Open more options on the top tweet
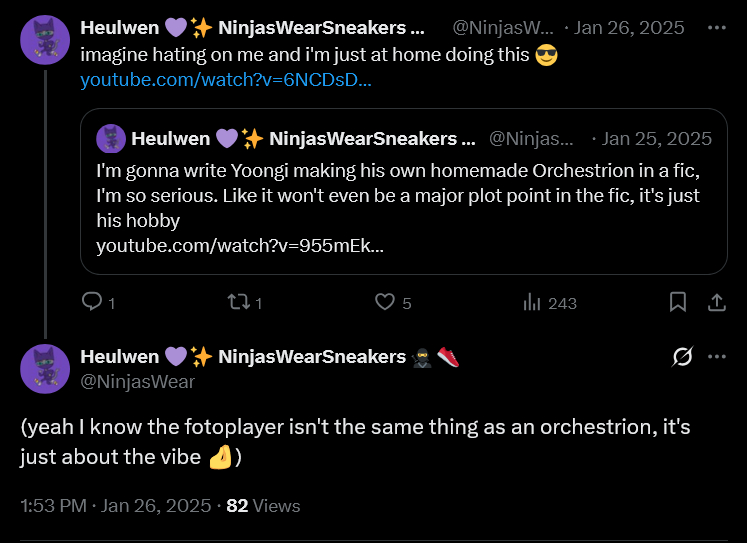This screenshot has height=543, width=747. click(717, 27)
